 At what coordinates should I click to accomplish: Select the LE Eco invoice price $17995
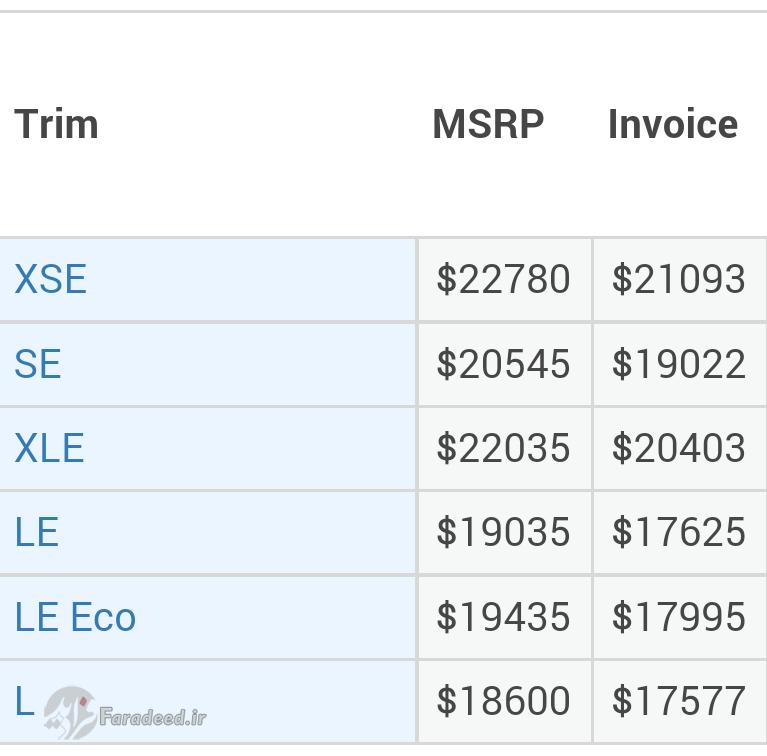[x=679, y=617]
